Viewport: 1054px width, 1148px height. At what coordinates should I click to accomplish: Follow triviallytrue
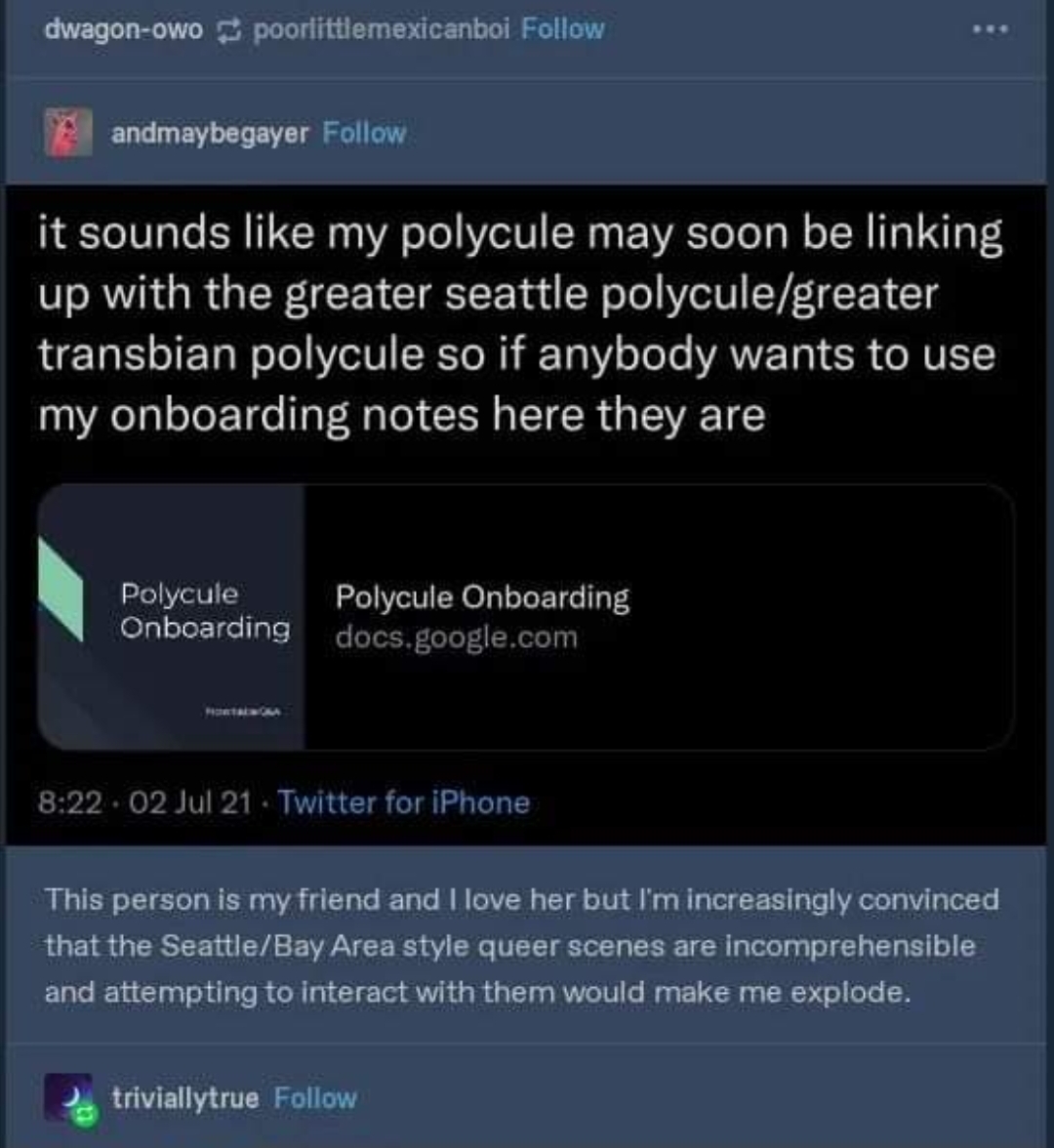(314, 1097)
